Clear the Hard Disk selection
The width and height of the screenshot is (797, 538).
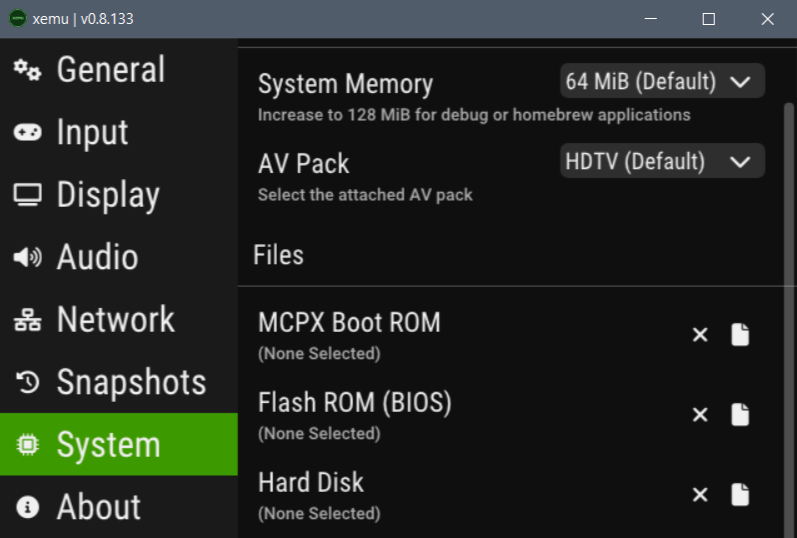click(700, 495)
